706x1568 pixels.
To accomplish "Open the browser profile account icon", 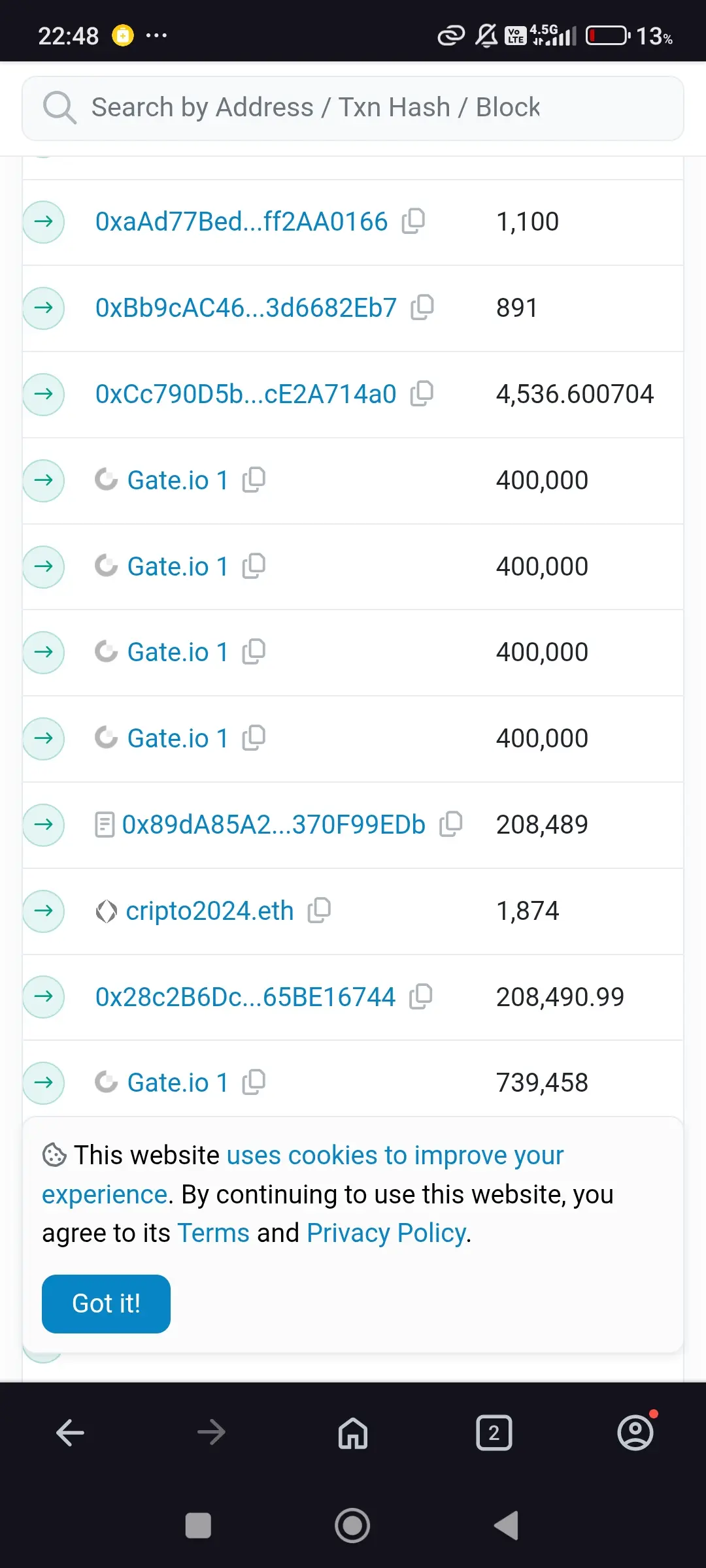I will click(635, 1433).
